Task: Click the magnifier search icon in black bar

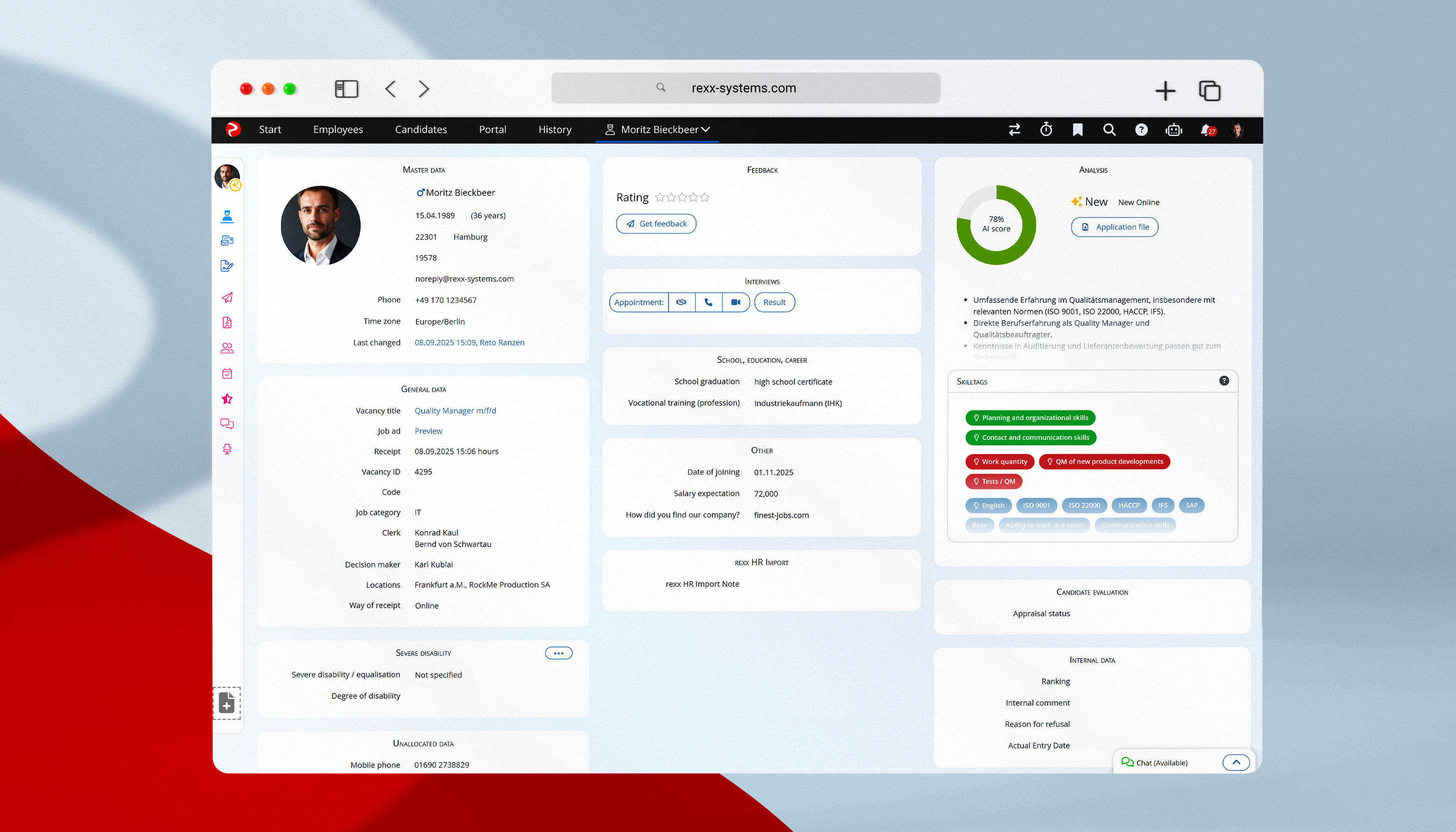Action: [1109, 130]
